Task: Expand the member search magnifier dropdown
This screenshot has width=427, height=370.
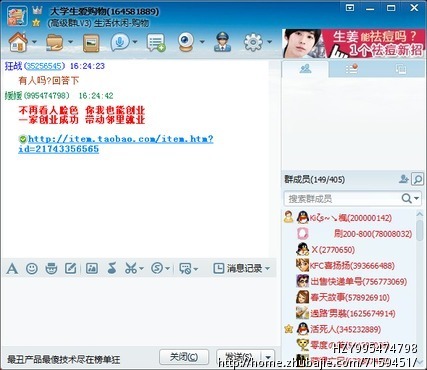Action: [x=417, y=198]
